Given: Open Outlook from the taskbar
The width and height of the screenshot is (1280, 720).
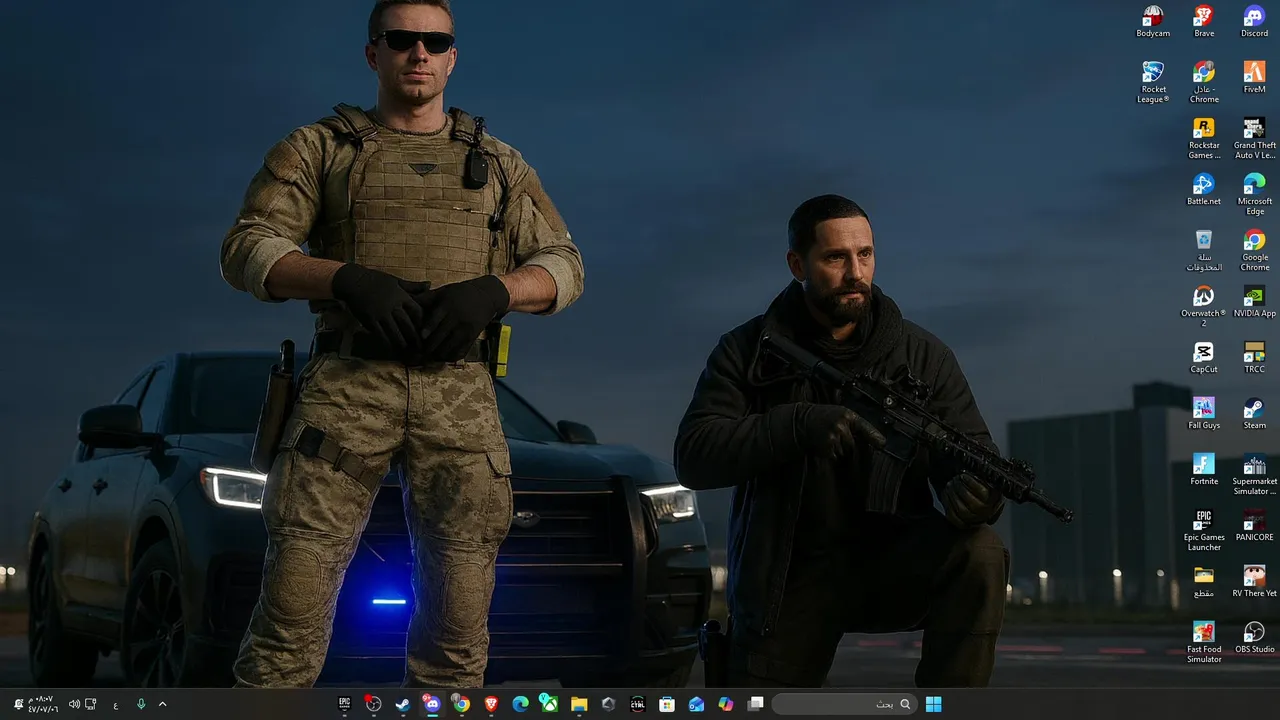Looking at the screenshot, I should point(696,704).
